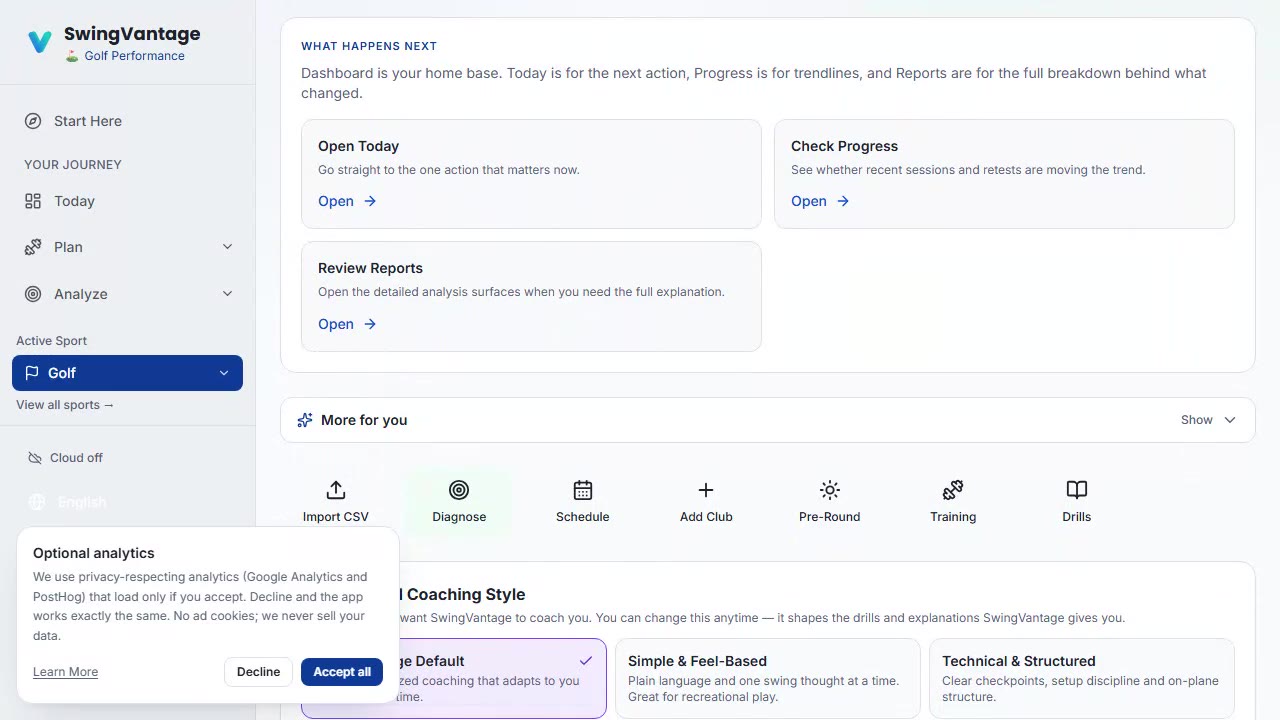Click the "Dashboard is your home base" paragraph
Image resolution: width=1280 pixels, height=720 pixels.
coord(754,83)
